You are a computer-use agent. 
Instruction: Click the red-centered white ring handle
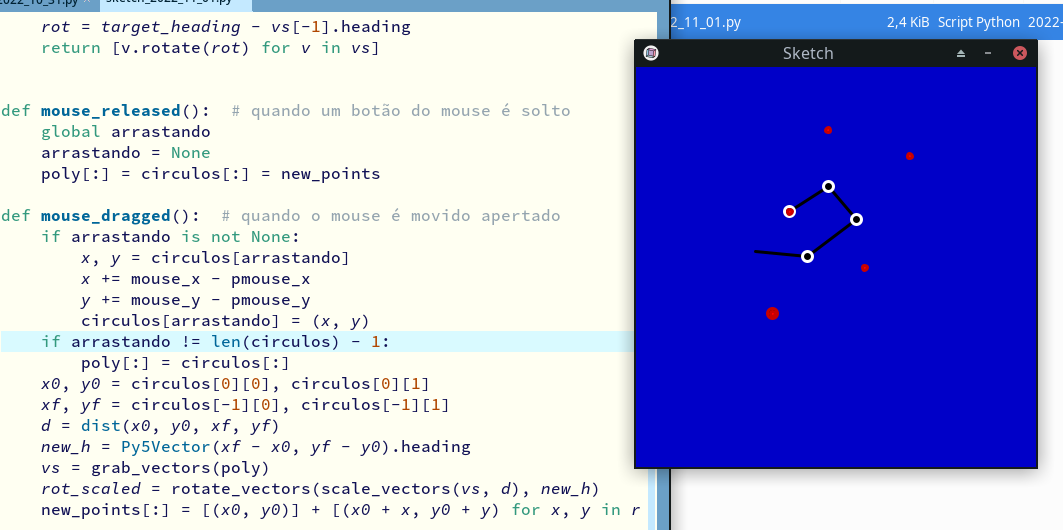(790, 211)
